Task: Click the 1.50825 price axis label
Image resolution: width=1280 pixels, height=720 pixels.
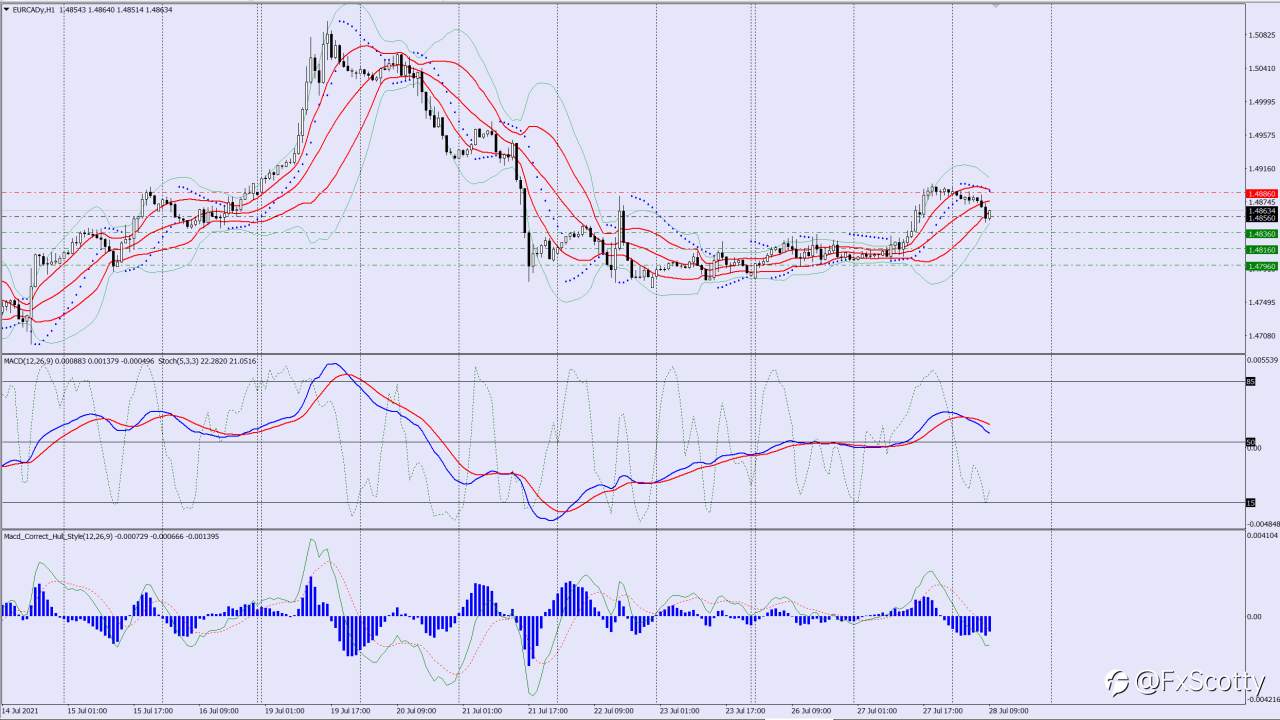Action: (1262, 35)
